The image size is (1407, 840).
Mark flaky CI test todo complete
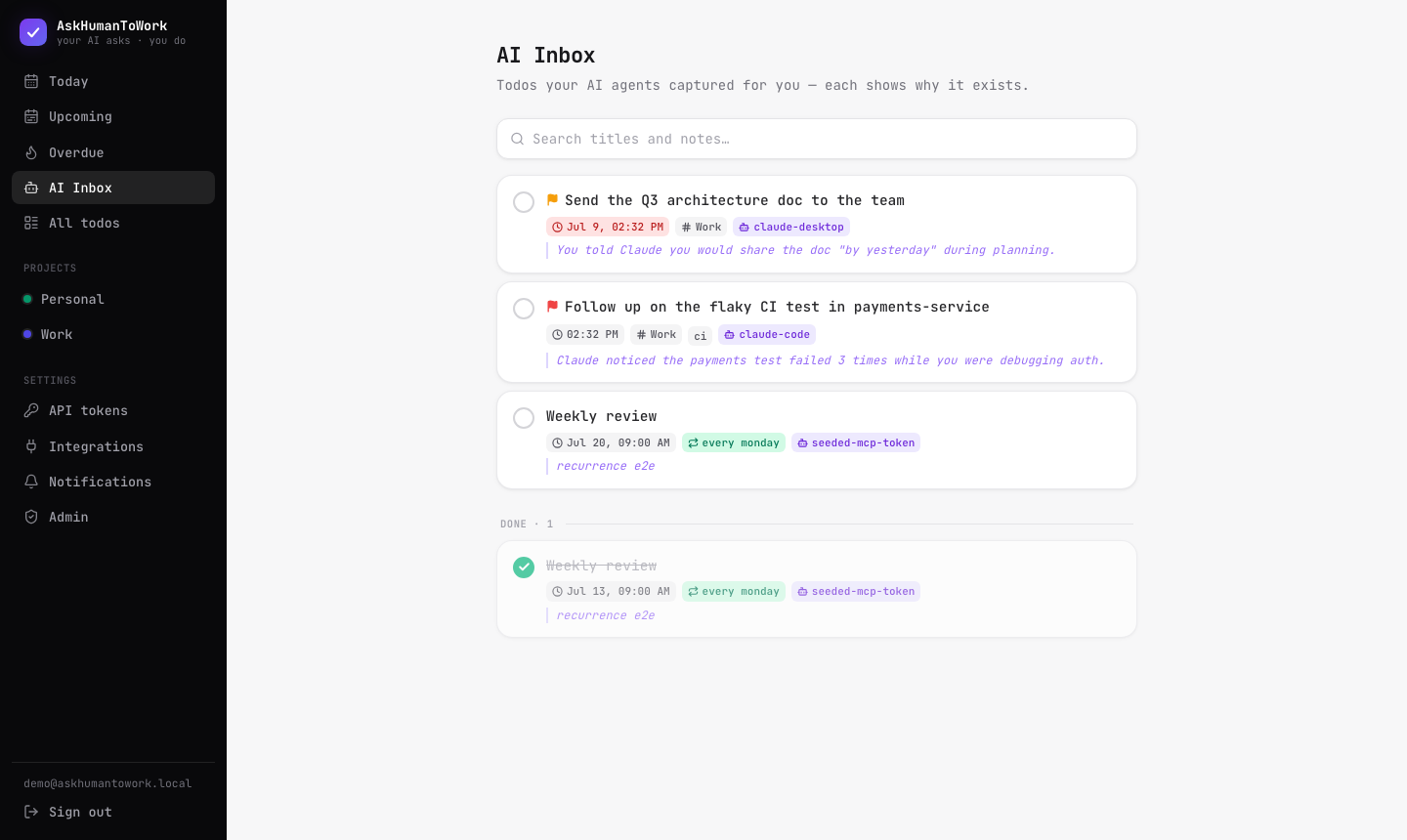tap(524, 309)
